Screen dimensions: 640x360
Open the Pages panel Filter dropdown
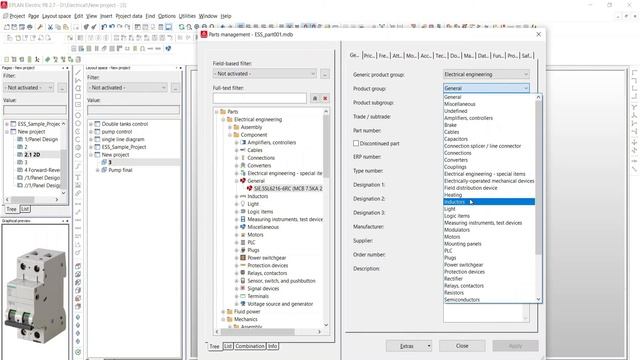coord(51,87)
